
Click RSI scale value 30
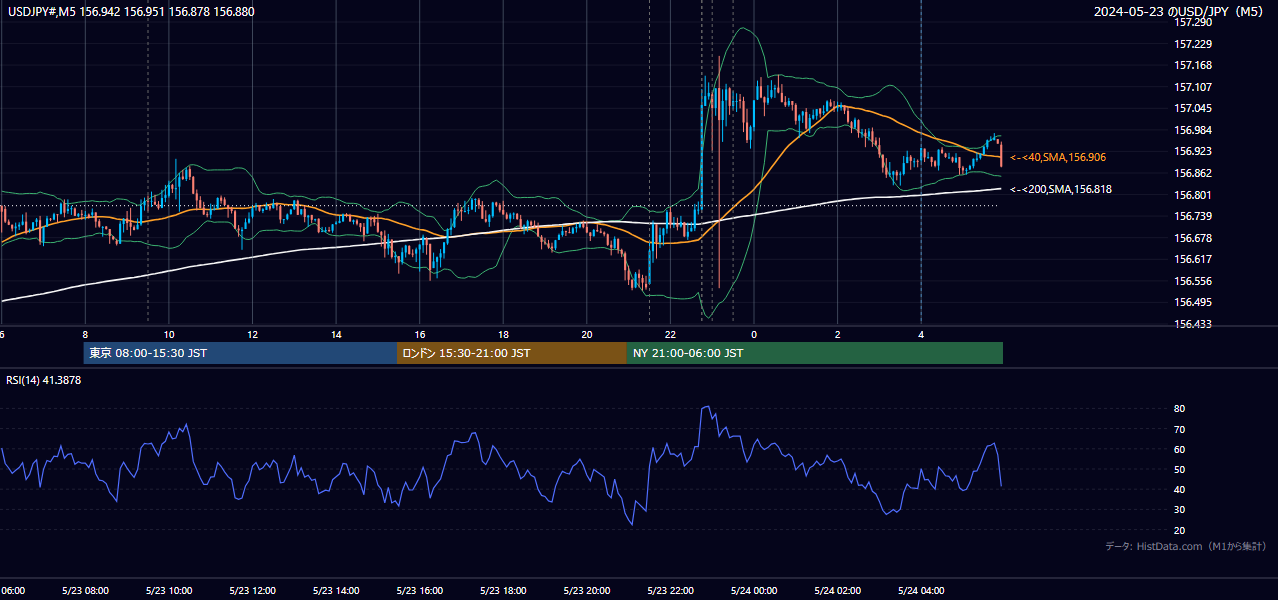click(x=1179, y=509)
